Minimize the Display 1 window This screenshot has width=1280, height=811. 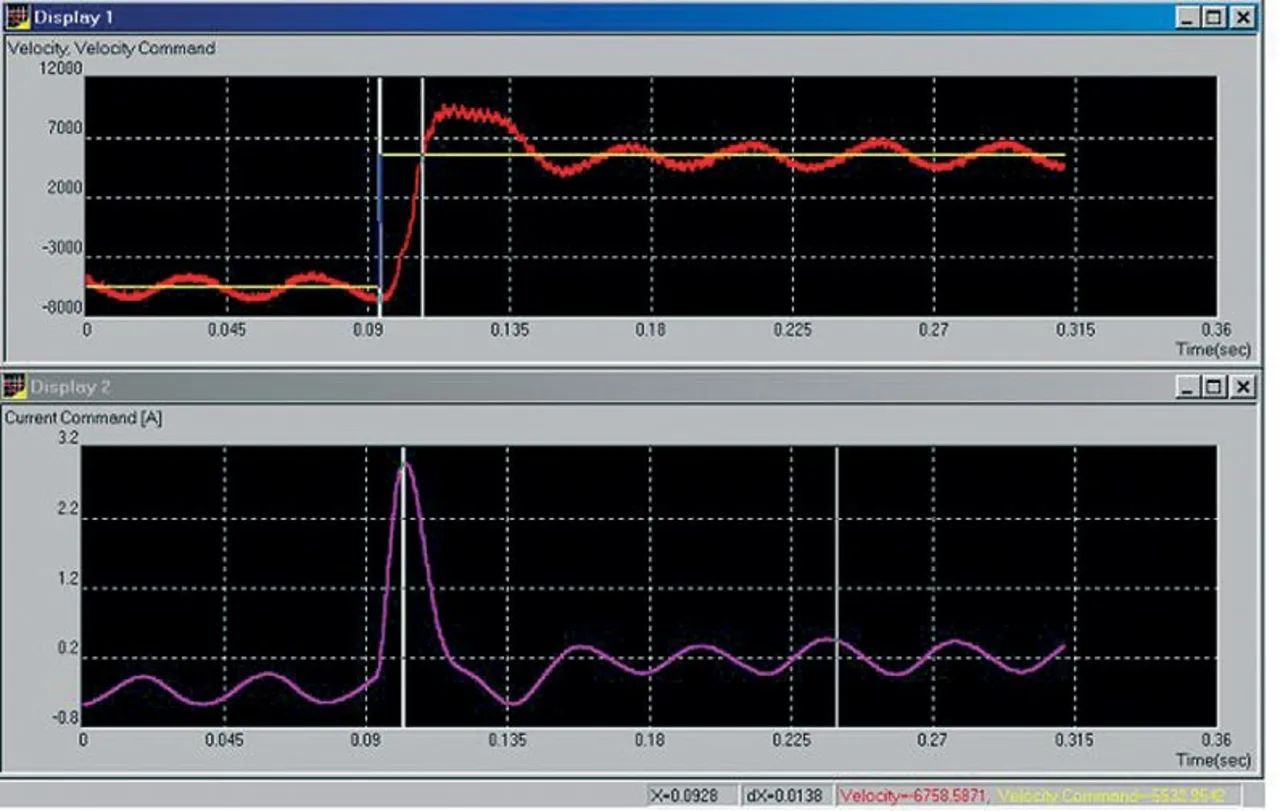[x=1187, y=17]
